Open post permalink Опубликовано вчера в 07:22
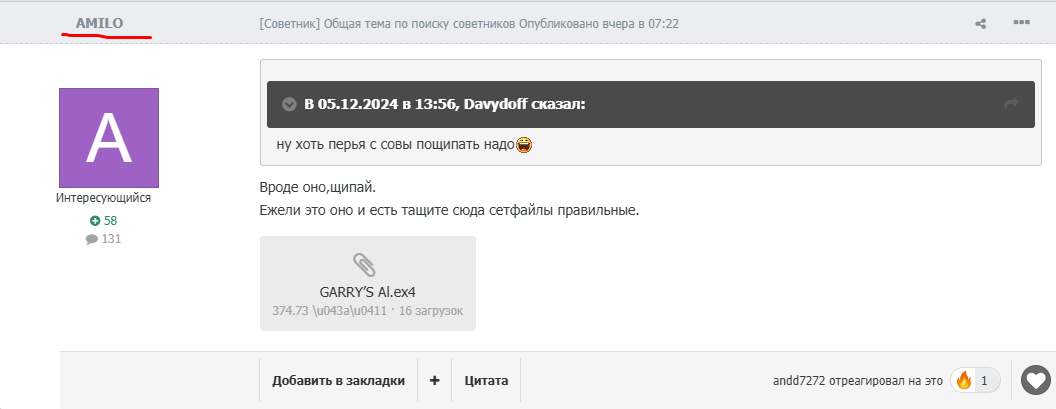Viewport: 1056px width, 409px height. 599,24
